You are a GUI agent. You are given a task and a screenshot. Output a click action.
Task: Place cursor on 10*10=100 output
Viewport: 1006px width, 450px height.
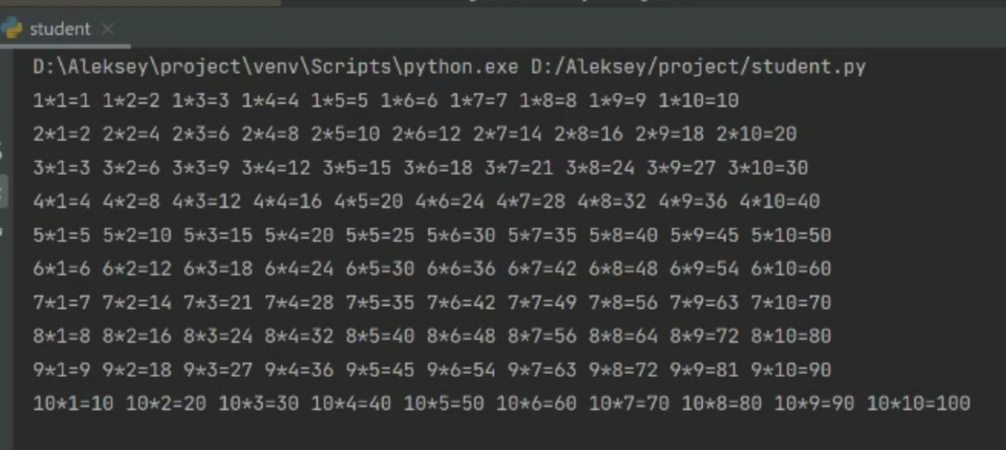(x=917, y=404)
